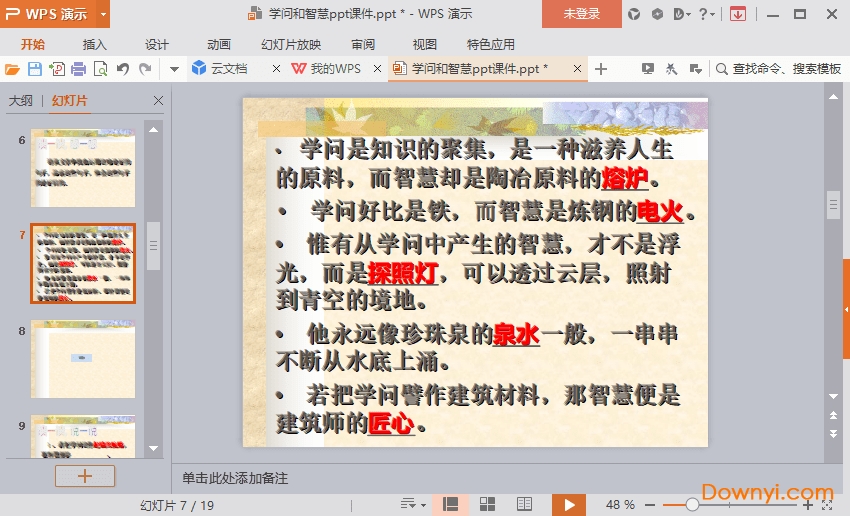The image size is (850, 516).
Task: Switch to normal view mode
Action: point(451,505)
